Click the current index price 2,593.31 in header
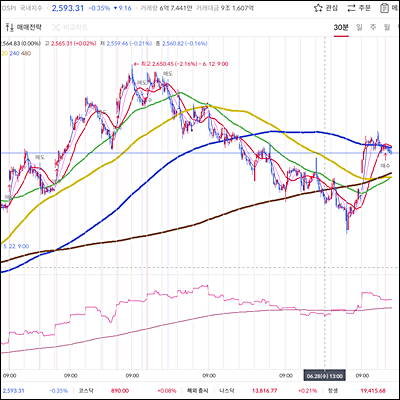The height and width of the screenshot is (400, 400). [x=68, y=8]
